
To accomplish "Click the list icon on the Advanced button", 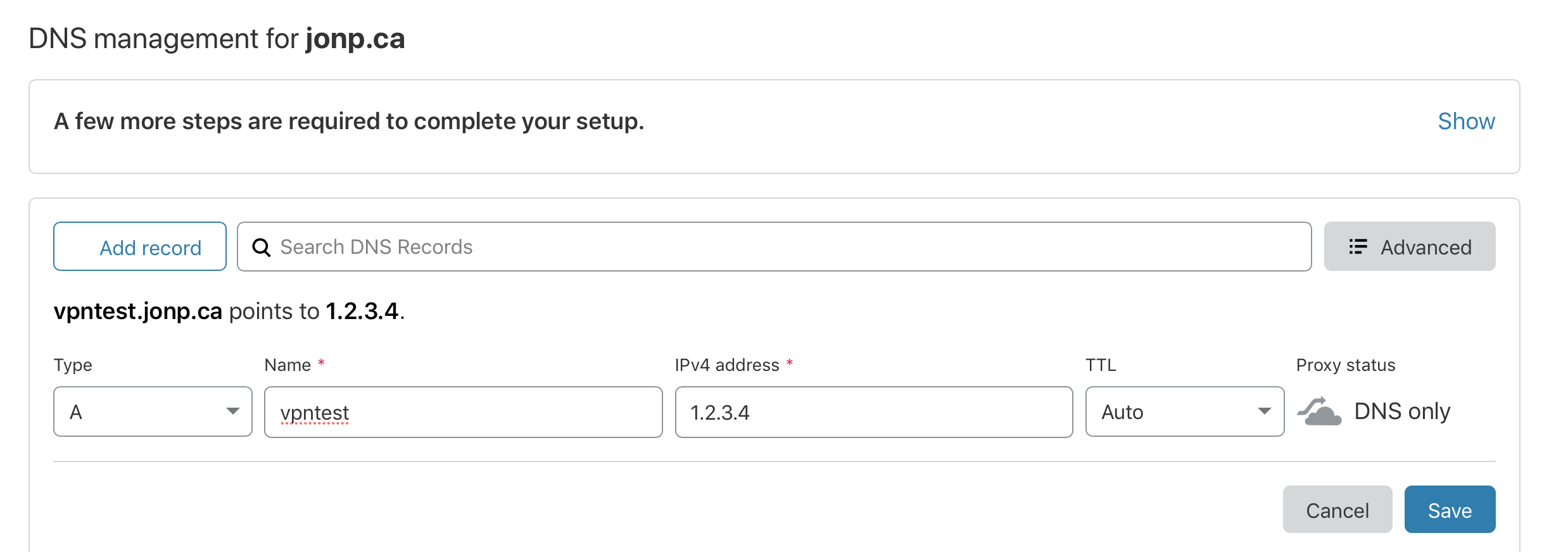I will 1358,247.
